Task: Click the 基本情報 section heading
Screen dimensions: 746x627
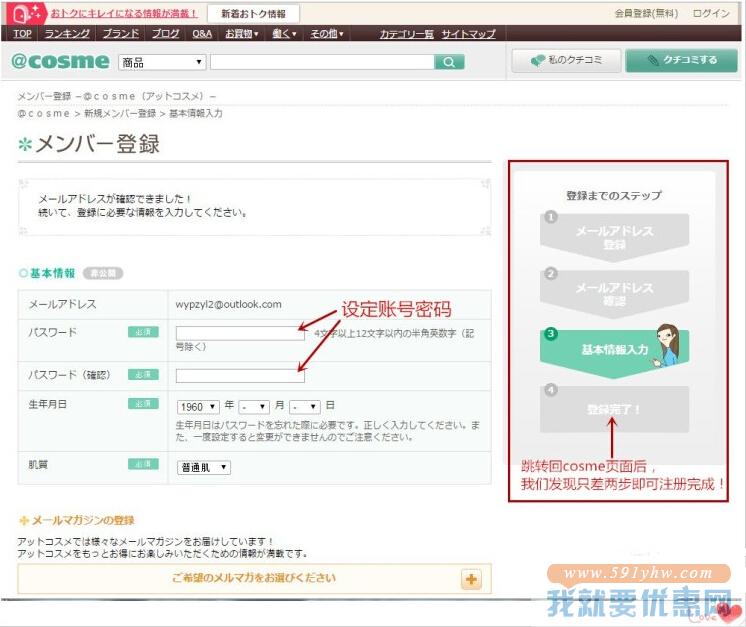Action: (x=52, y=273)
